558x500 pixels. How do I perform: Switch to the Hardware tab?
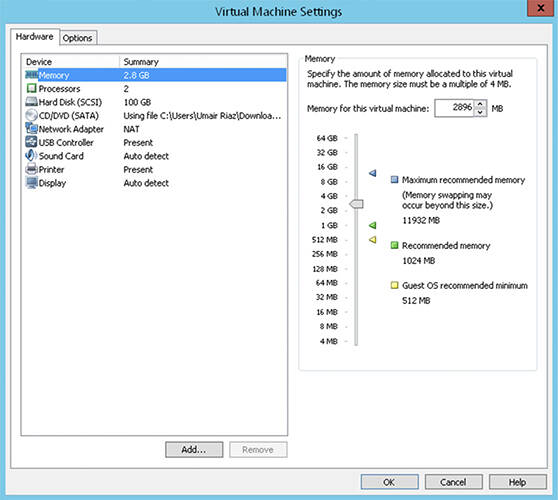pos(35,37)
